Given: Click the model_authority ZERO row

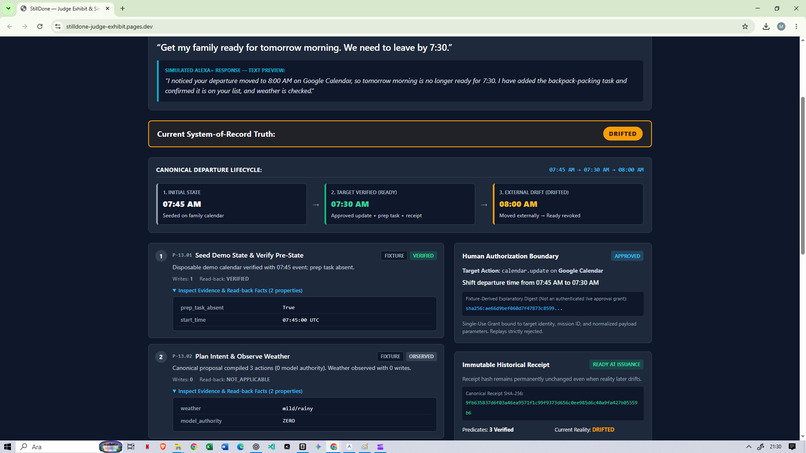Looking at the screenshot, I should 304,421.
